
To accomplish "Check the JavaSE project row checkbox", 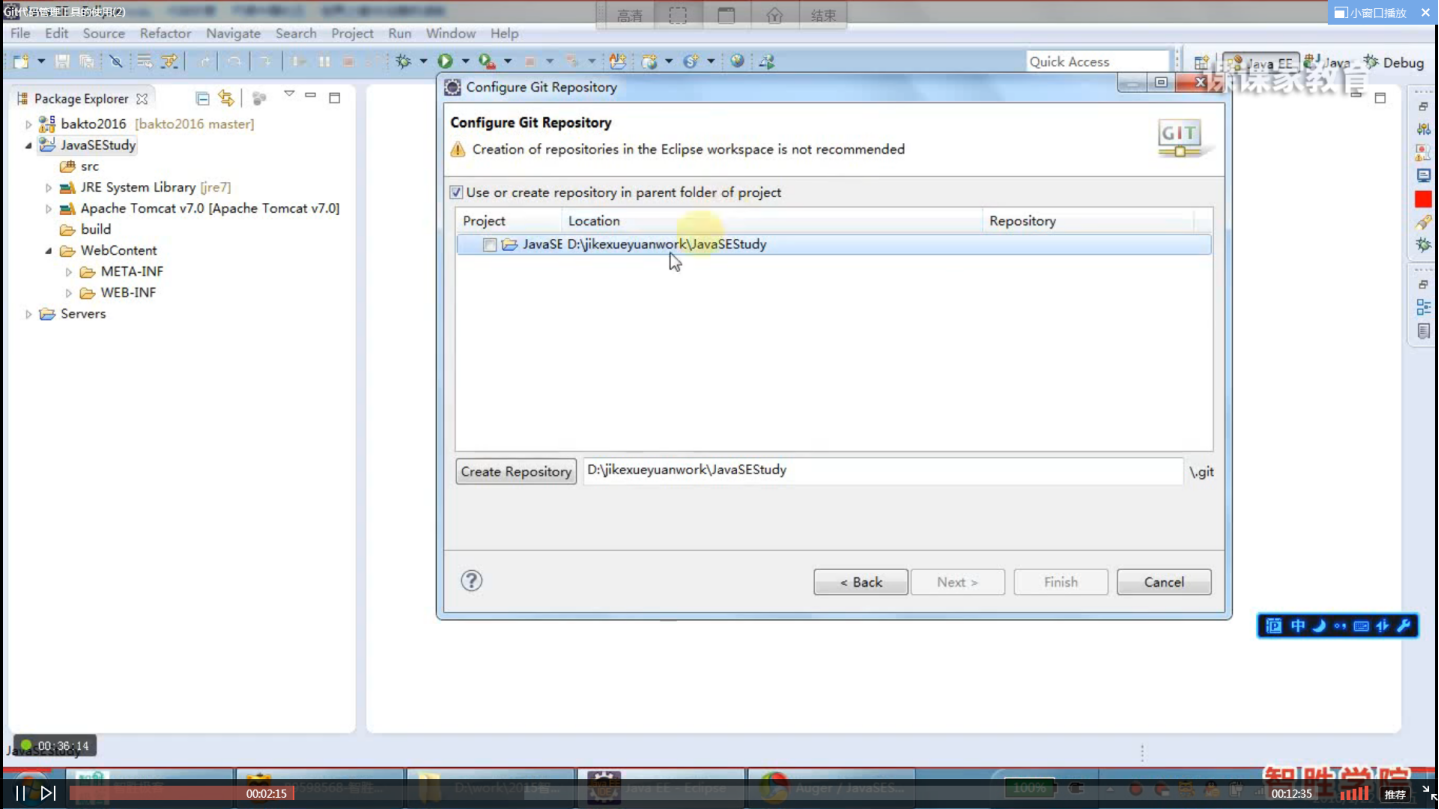I will 490,245.
